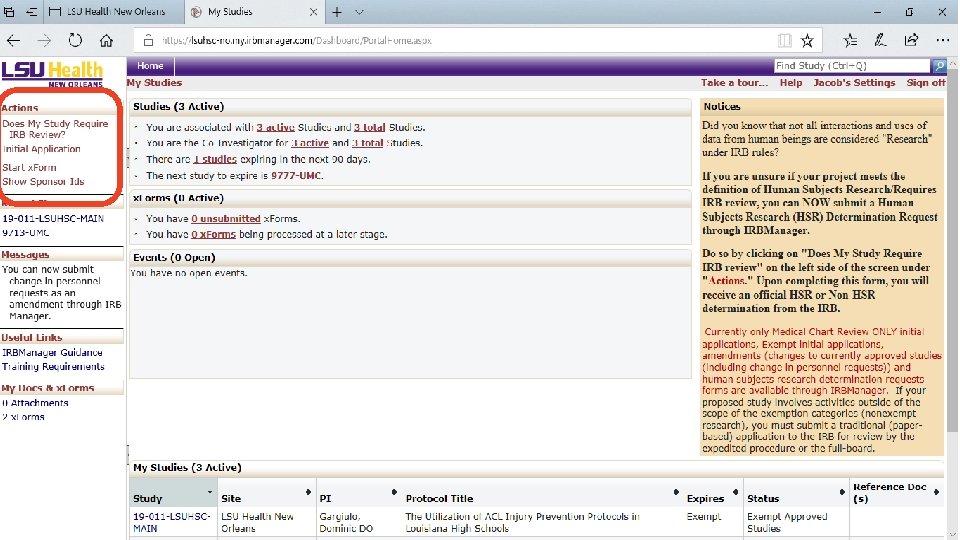Image resolution: width=960 pixels, height=540 pixels.
Task: Click the 3 total studies link
Action: [369, 127]
